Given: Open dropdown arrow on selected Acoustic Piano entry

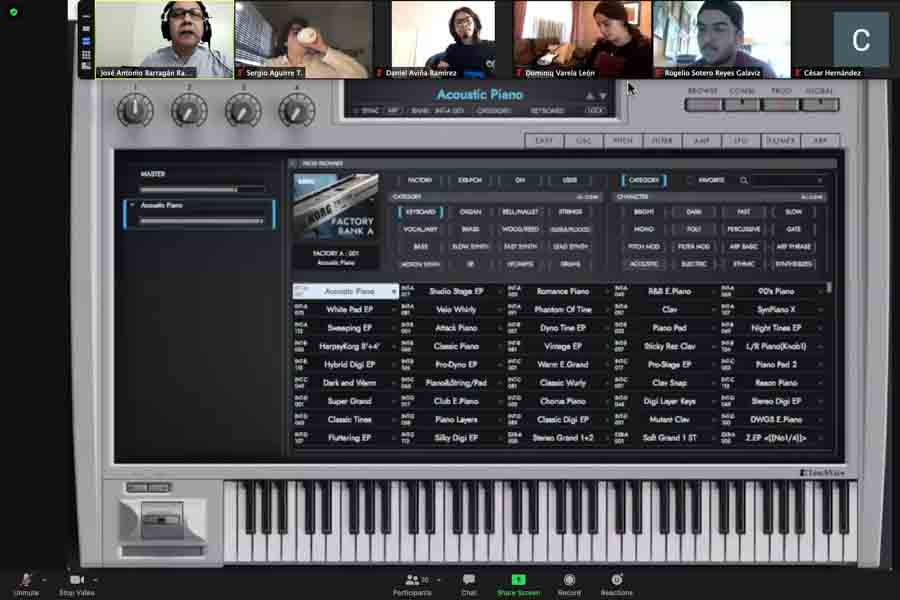Looking at the screenshot, I should point(394,292).
